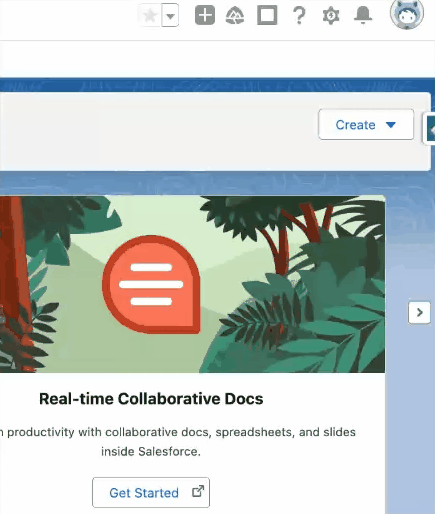Click the Quip jungle banner image

coord(192,284)
